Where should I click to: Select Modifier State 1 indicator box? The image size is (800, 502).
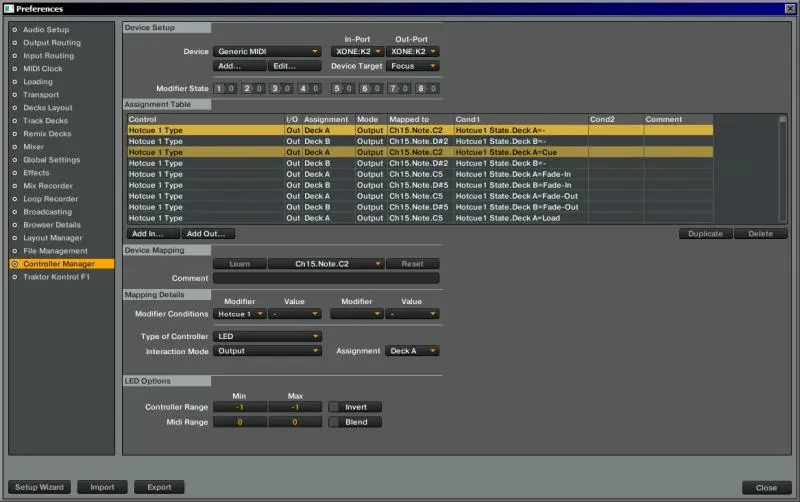(220, 89)
